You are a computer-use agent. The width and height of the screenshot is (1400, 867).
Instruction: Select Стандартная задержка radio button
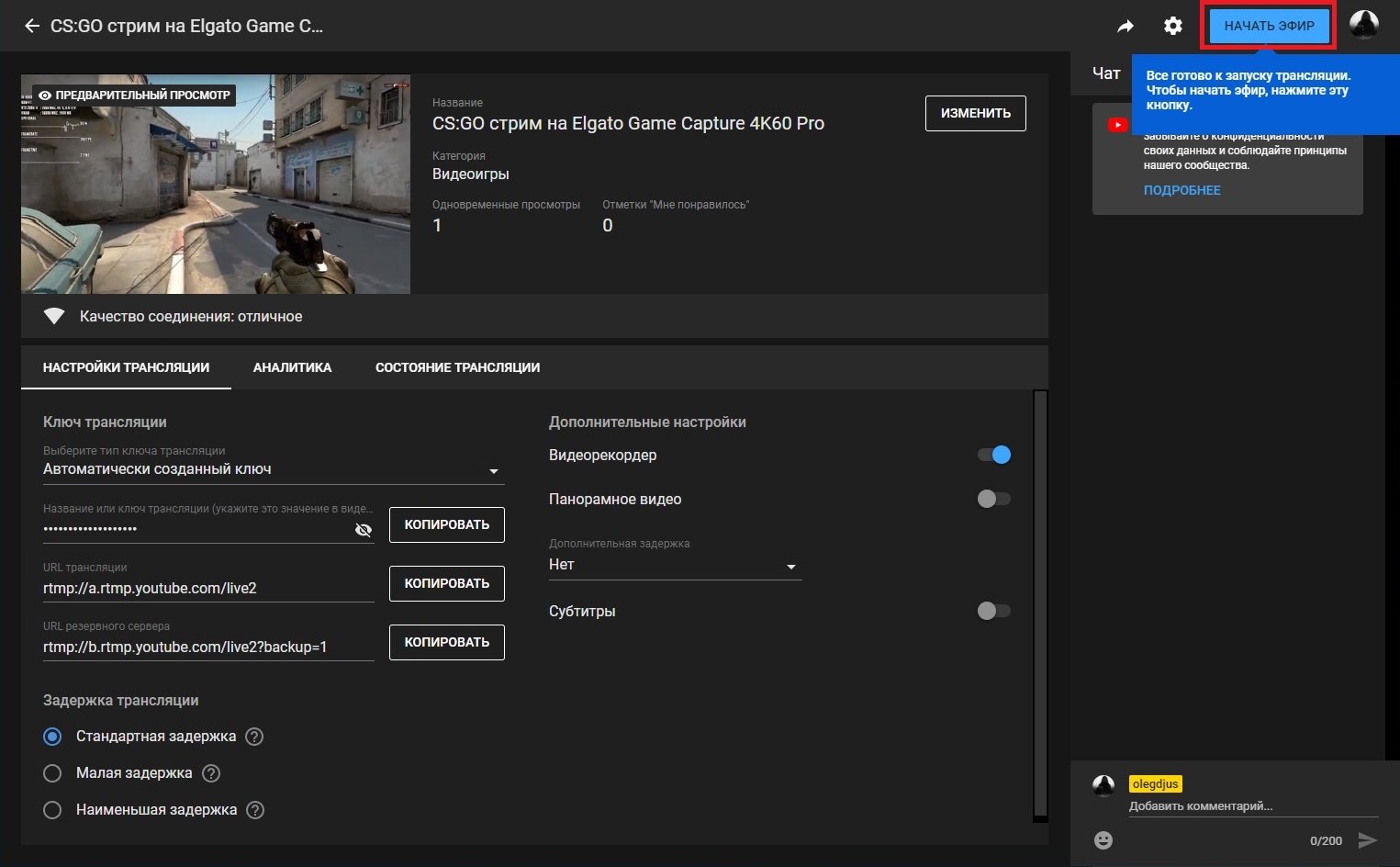click(x=52, y=737)
